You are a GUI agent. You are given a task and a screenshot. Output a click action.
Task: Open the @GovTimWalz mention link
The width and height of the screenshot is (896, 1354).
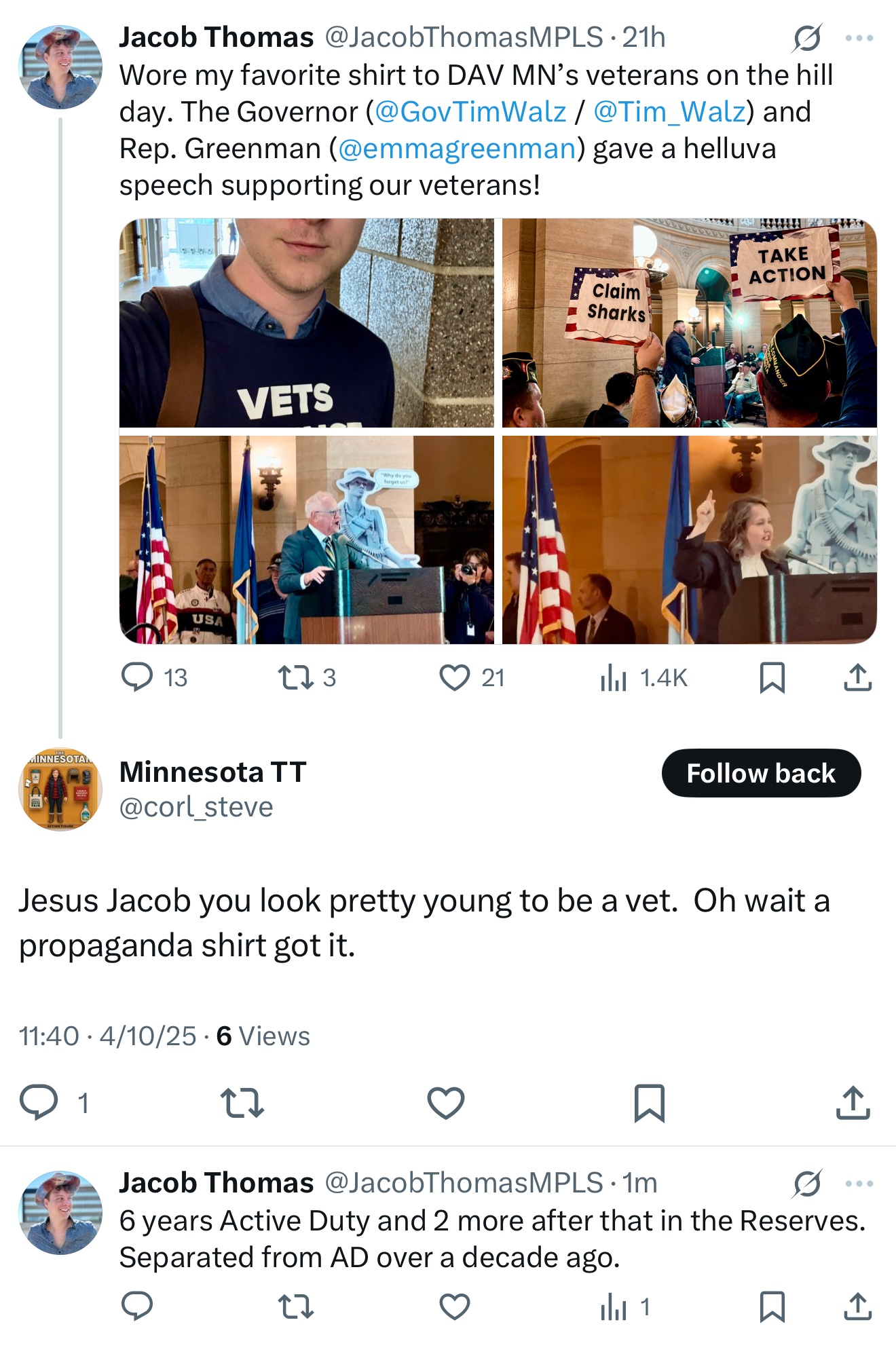pos(470,112)
